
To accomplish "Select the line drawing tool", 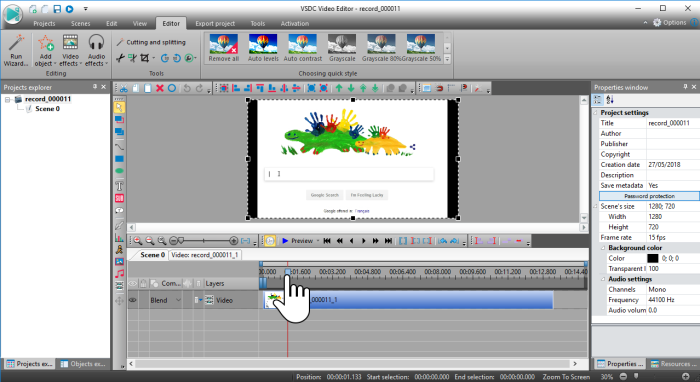I will [x=119, y=146].
